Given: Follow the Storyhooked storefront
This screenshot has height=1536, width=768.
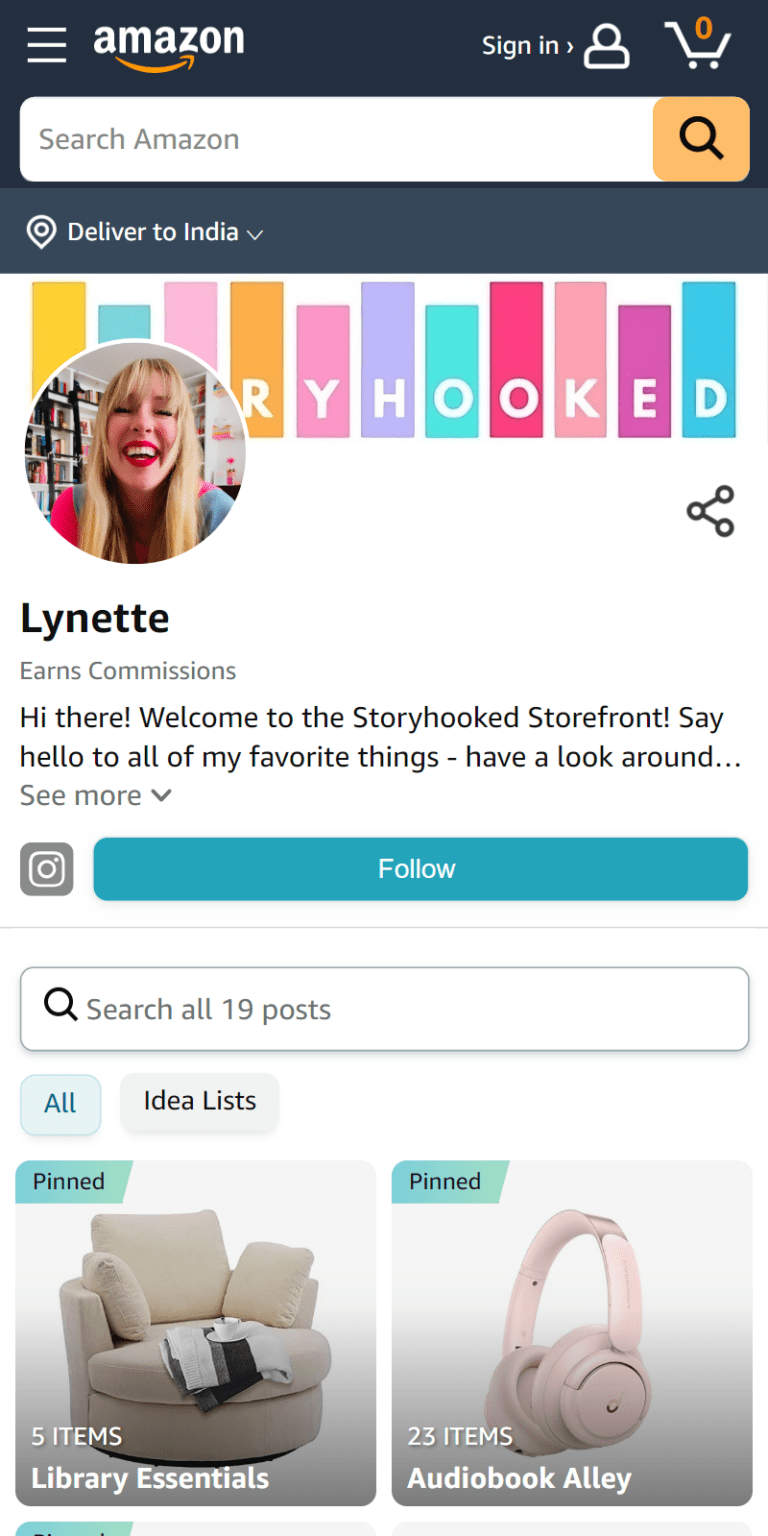Looking at the screenshot, I should (420, 869).
